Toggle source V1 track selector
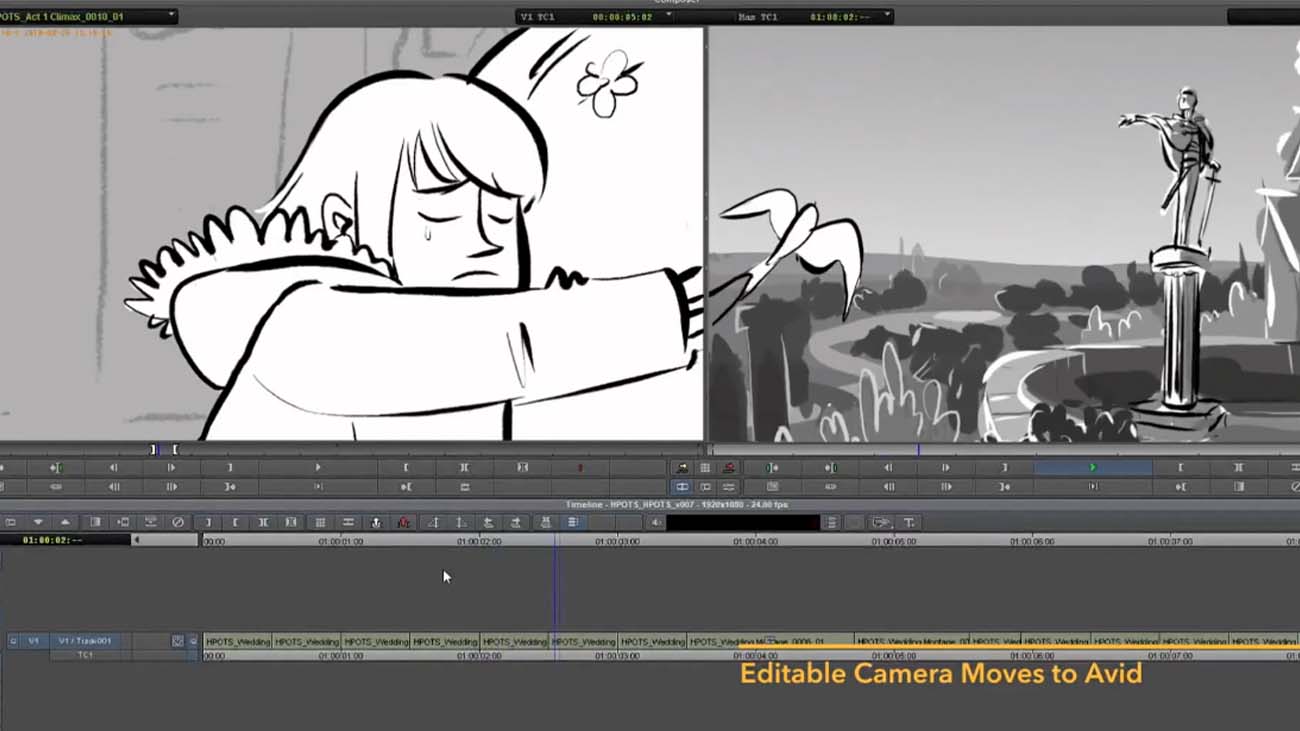 33,640
